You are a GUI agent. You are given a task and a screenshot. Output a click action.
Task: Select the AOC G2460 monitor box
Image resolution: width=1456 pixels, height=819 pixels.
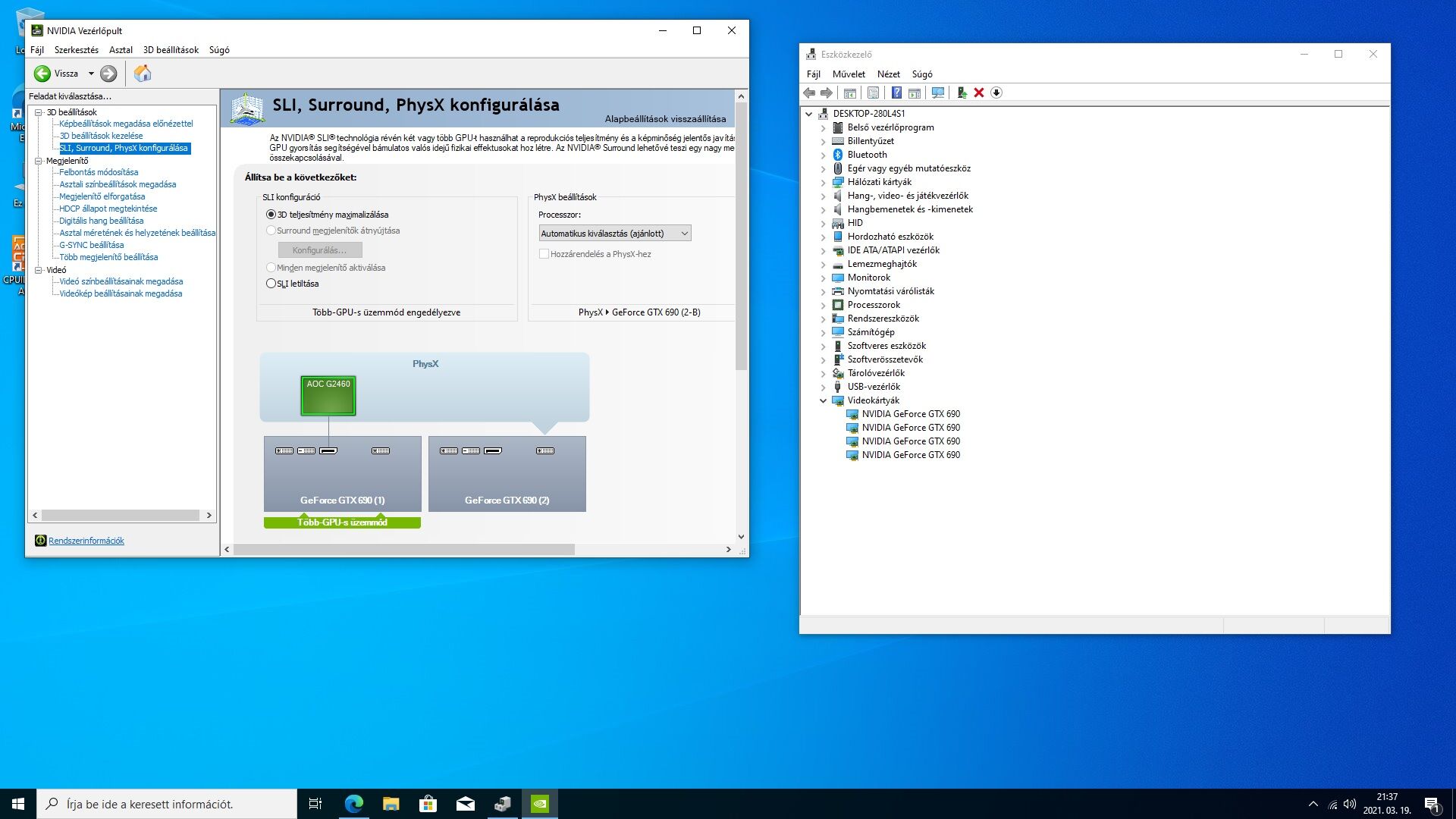point(328,396)
